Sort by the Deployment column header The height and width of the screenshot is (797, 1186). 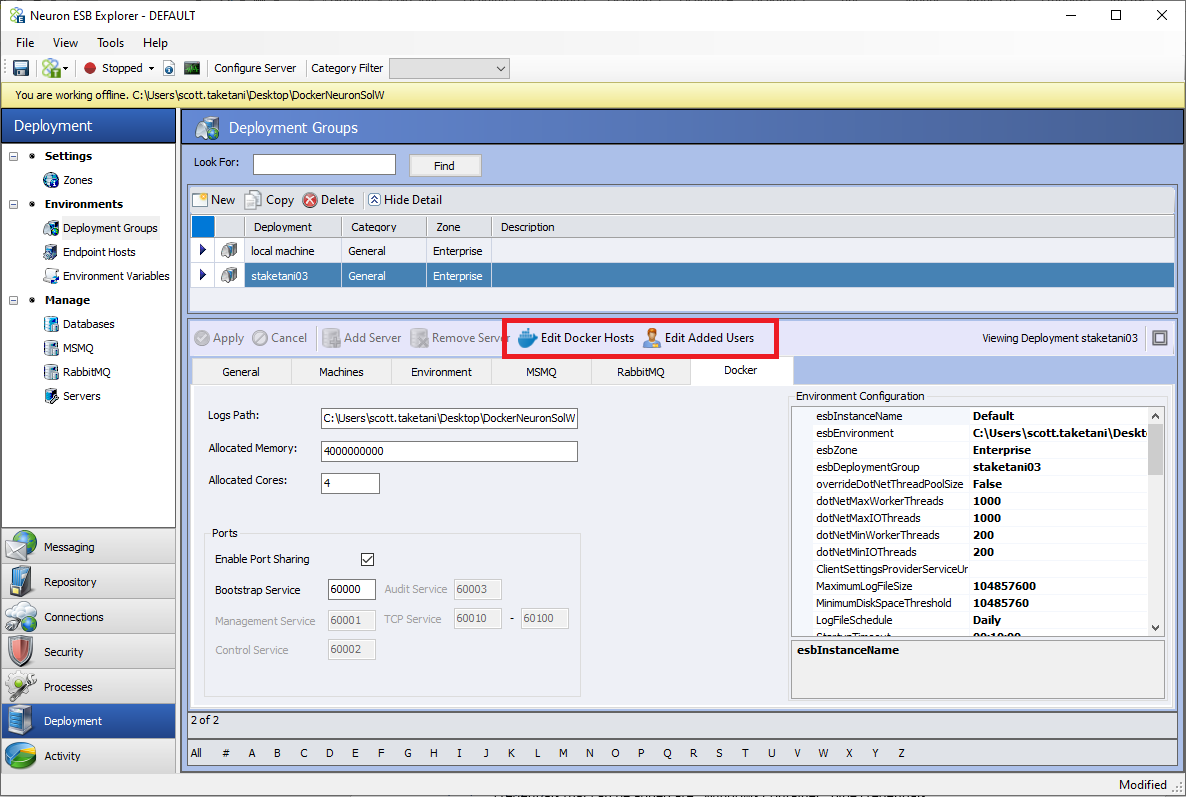[x=293, y=227]
